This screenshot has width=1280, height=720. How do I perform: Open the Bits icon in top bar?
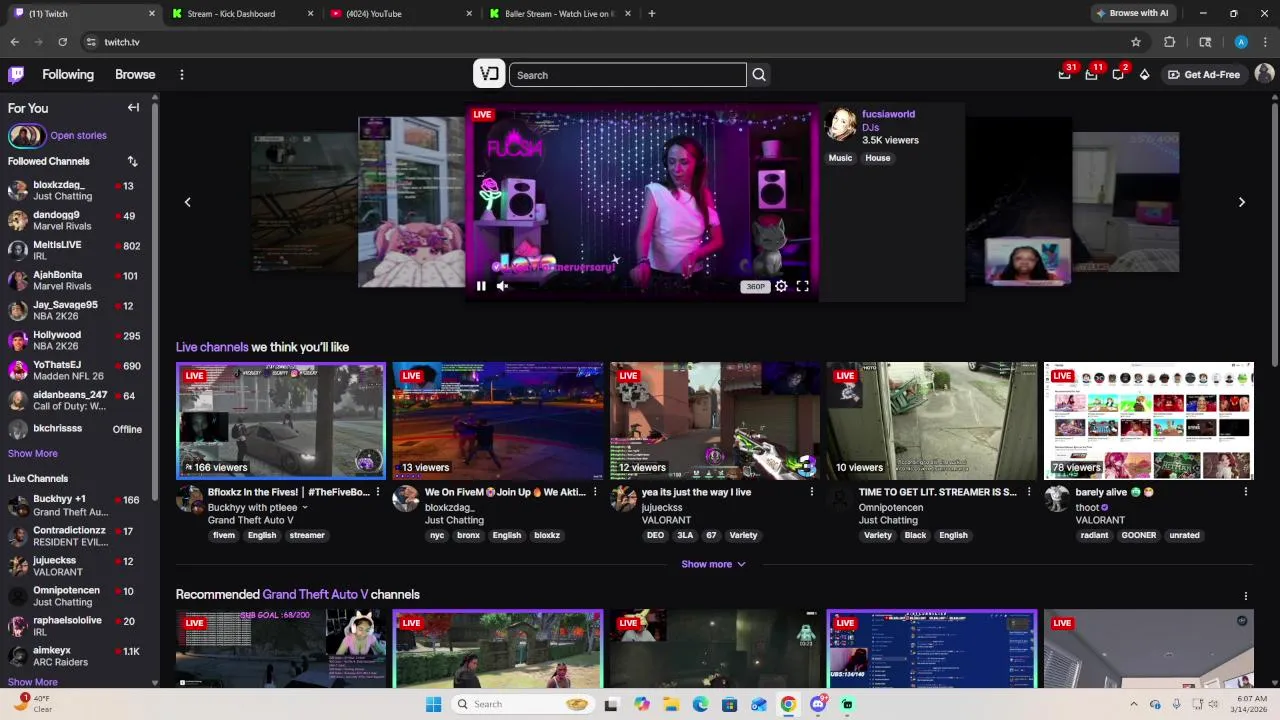1145,74
